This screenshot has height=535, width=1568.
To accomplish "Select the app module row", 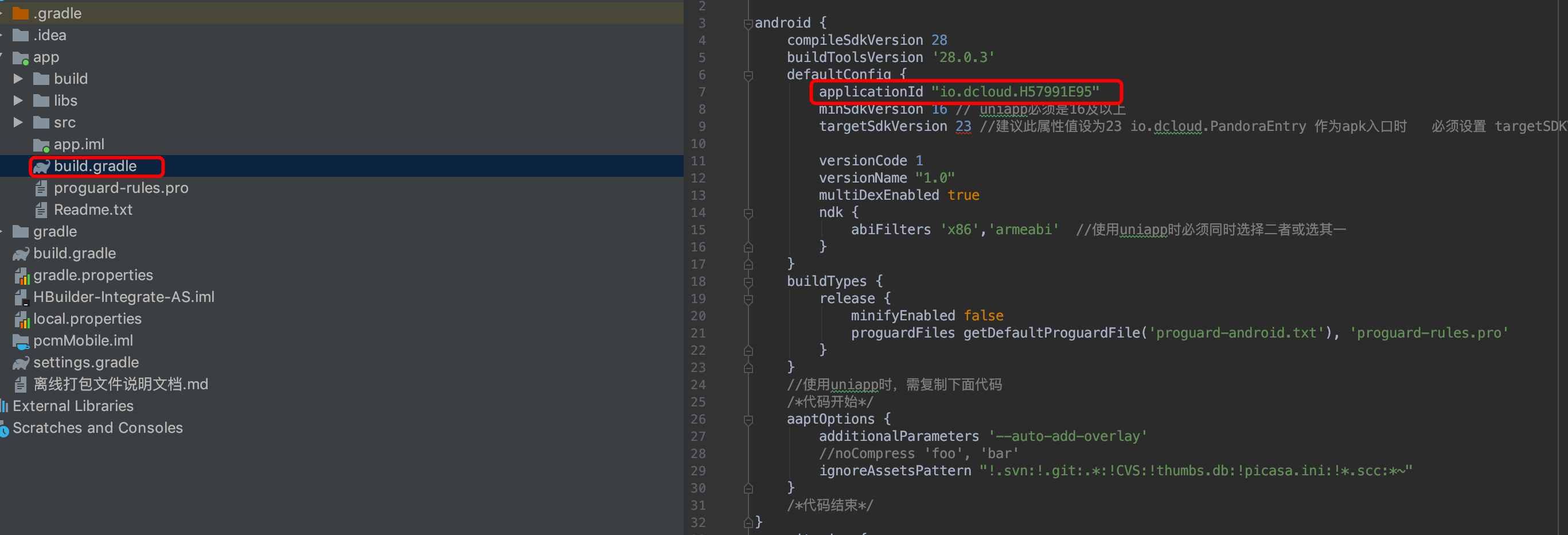I will click(341, 57).
